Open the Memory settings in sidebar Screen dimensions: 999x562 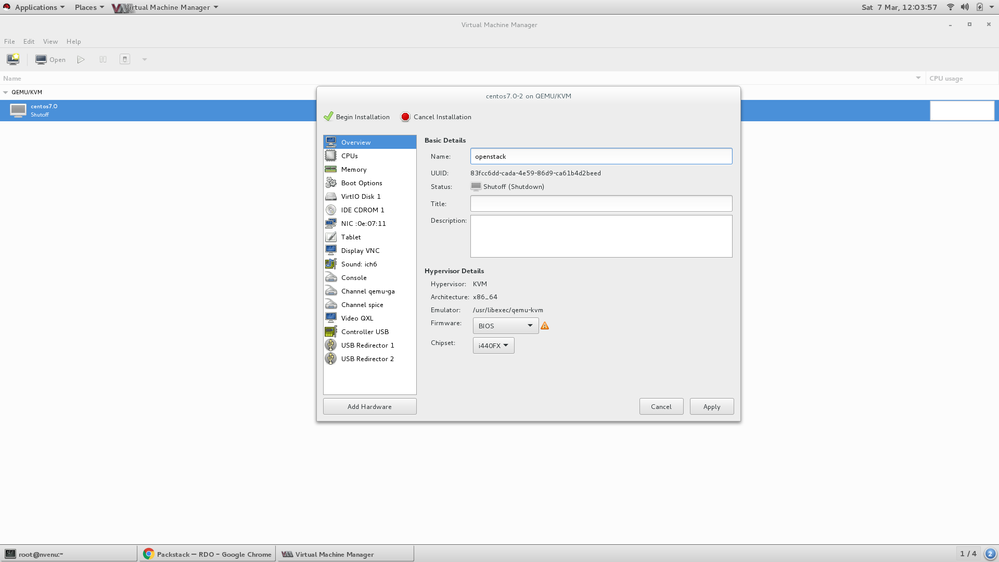coord(353,170)
